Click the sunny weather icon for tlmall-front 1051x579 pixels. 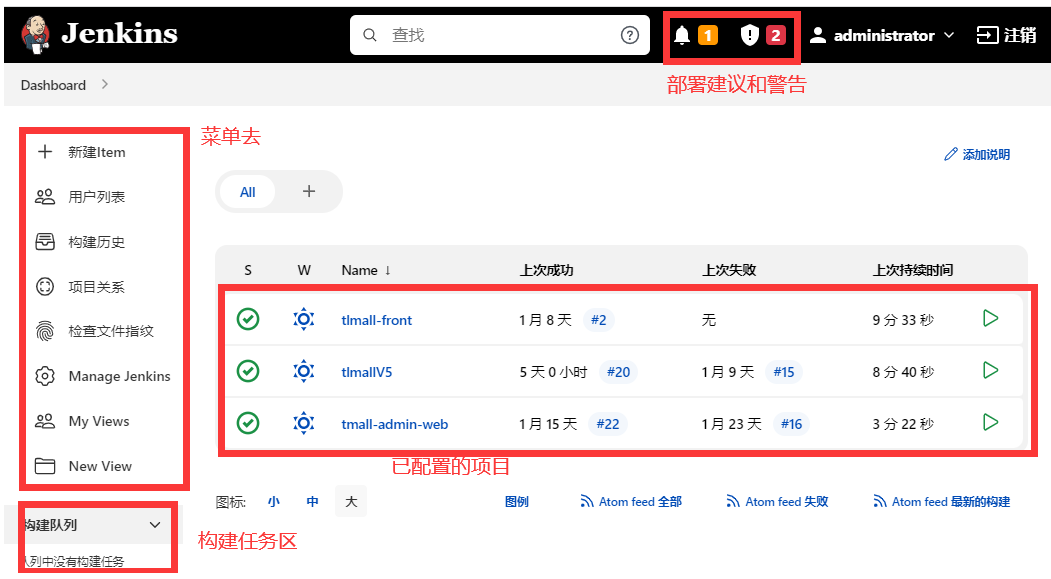[304, 319]
